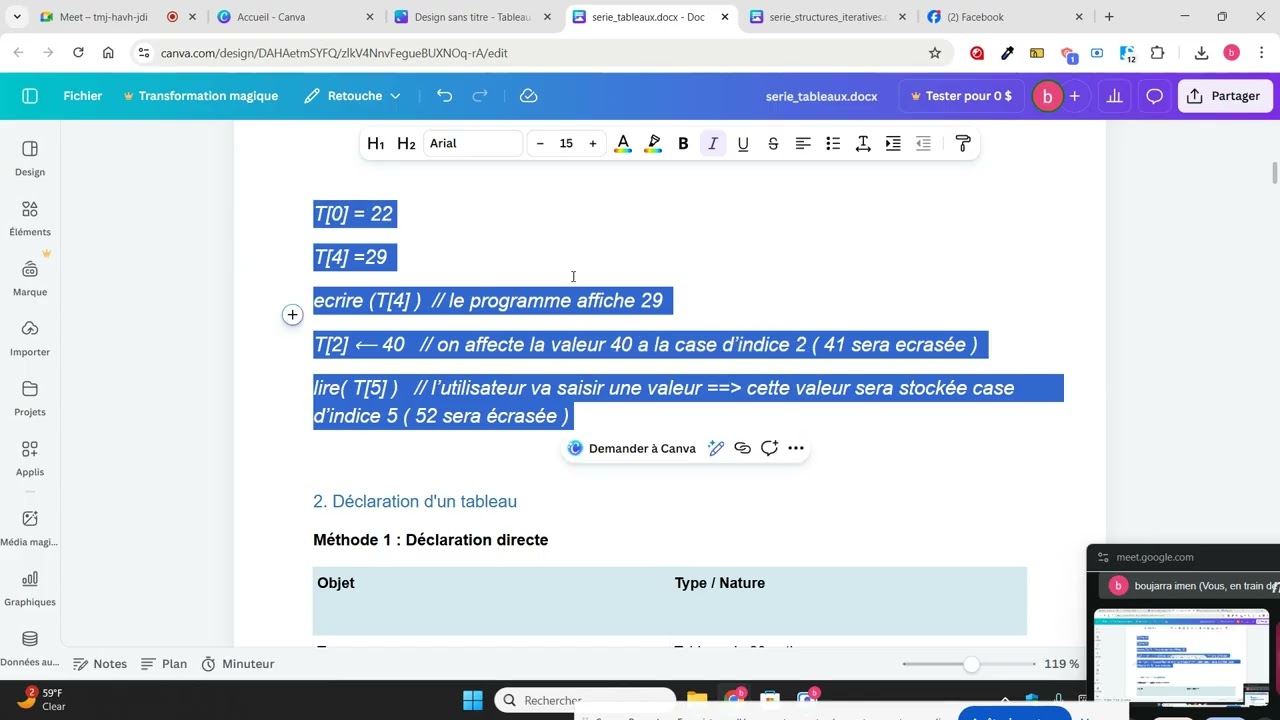Open more options in floating toolbar
Screen dimensions: 1280x720
(x=796, y=449)
